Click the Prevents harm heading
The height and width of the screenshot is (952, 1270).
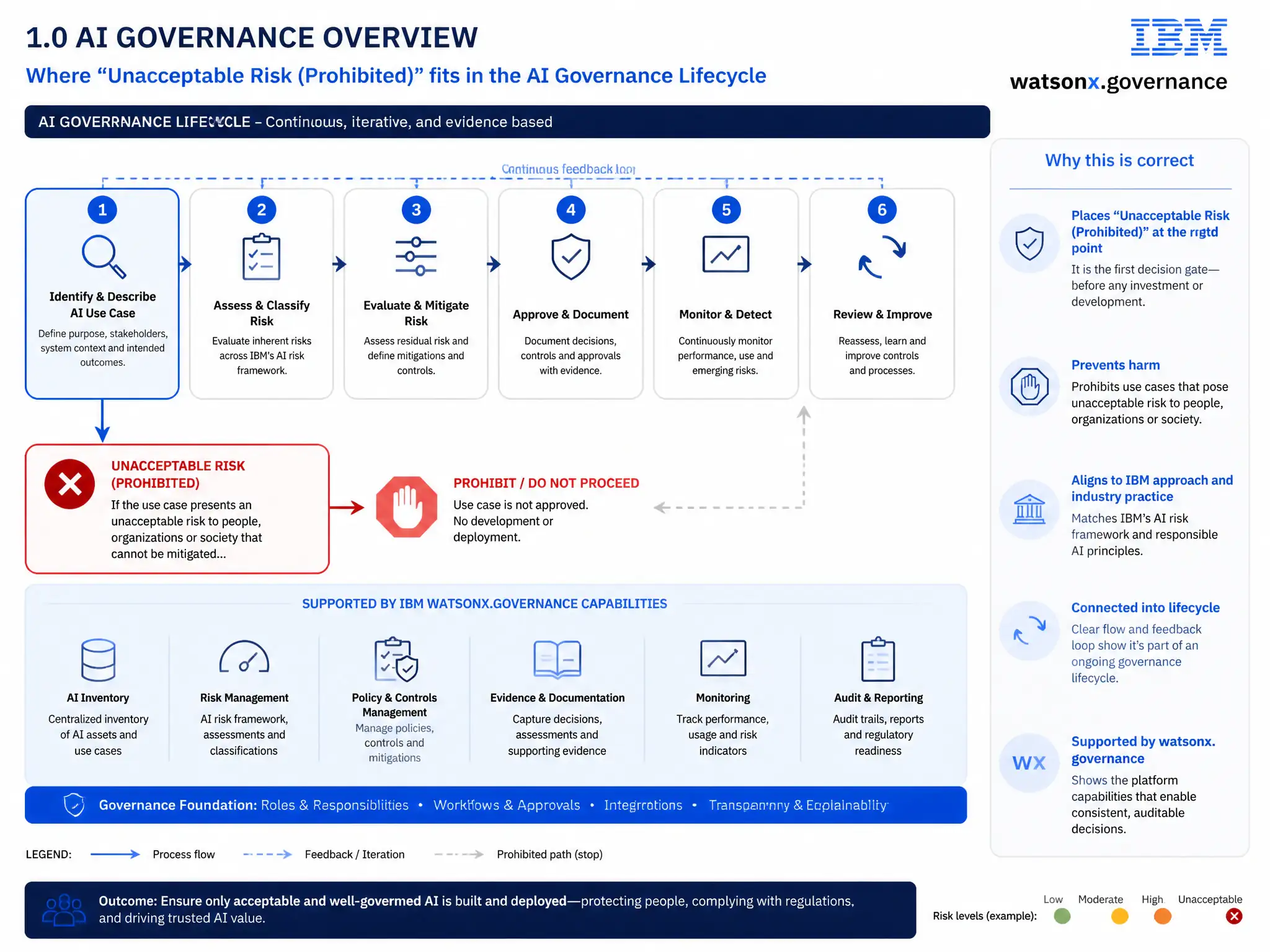pos(1116,365)
